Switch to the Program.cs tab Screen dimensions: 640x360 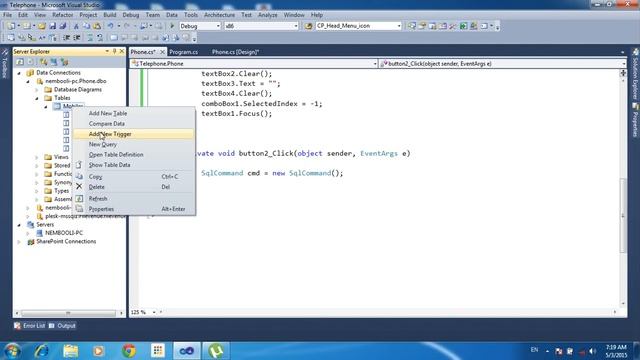point(184,52)
